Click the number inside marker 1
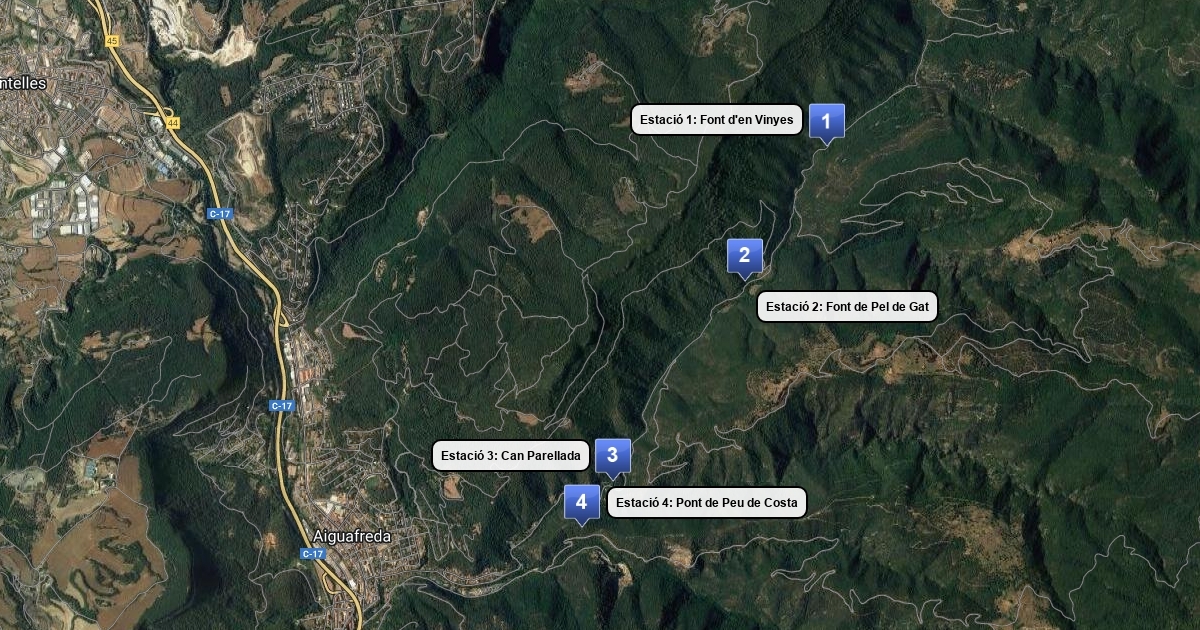The image size is (1200, 630). tap(826, 121)
